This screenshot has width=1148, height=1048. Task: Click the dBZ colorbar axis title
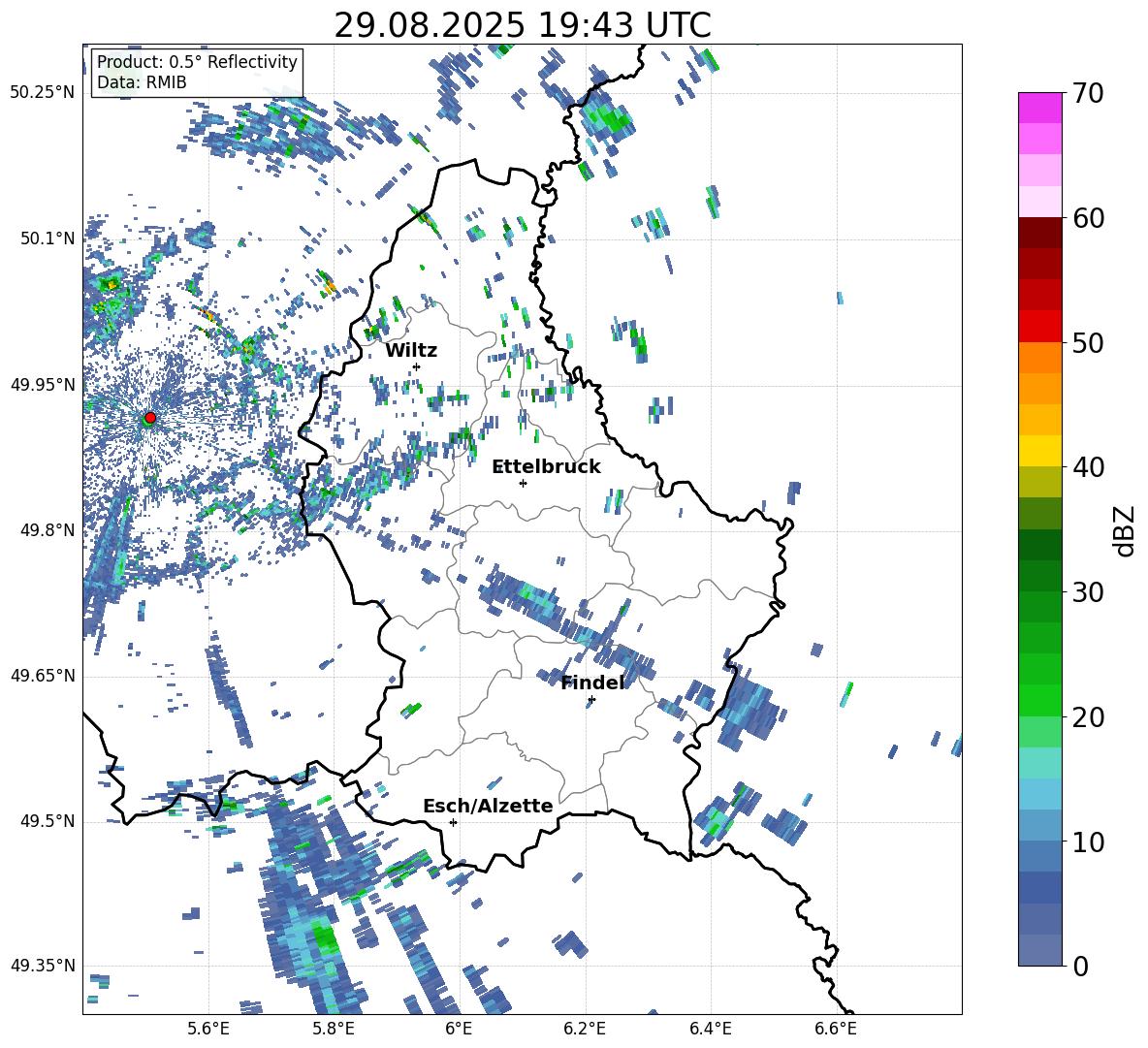pos(1126,530)
